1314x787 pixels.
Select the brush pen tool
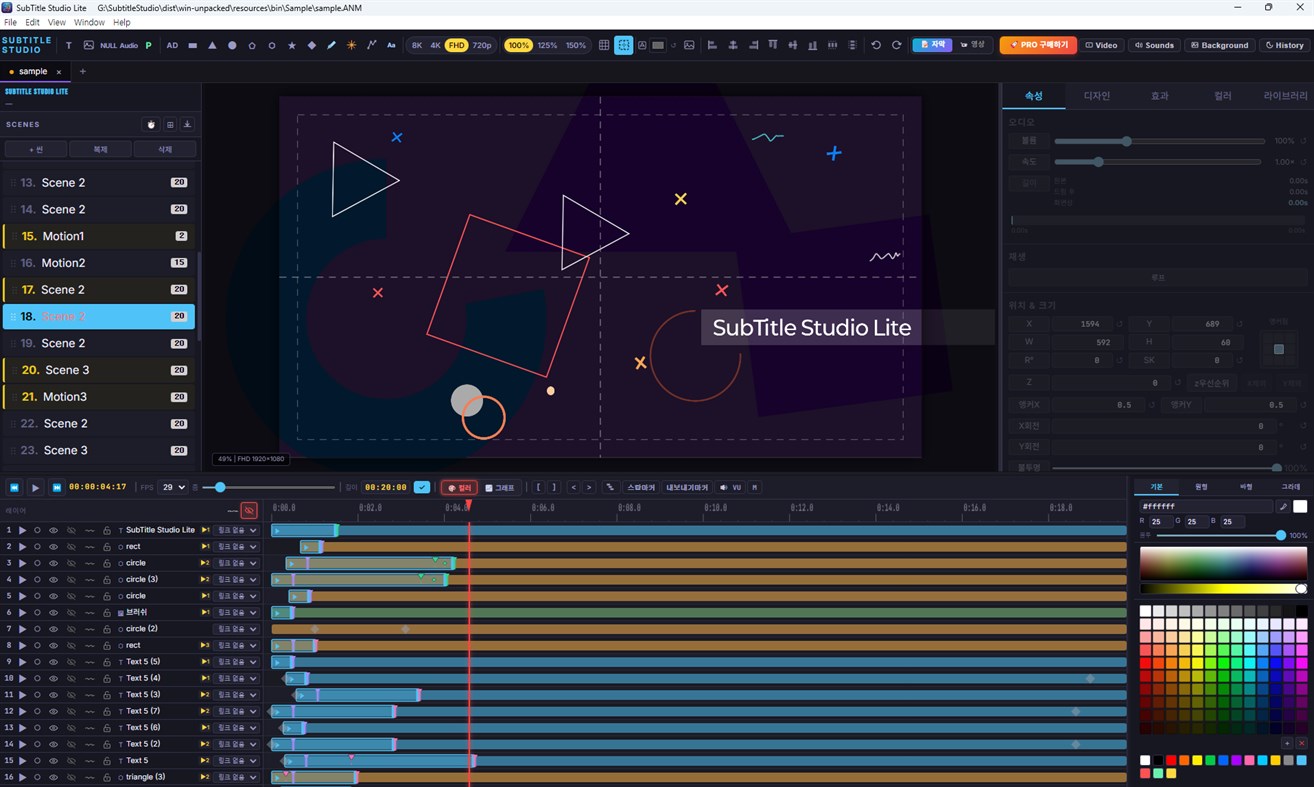click(332, 45)
